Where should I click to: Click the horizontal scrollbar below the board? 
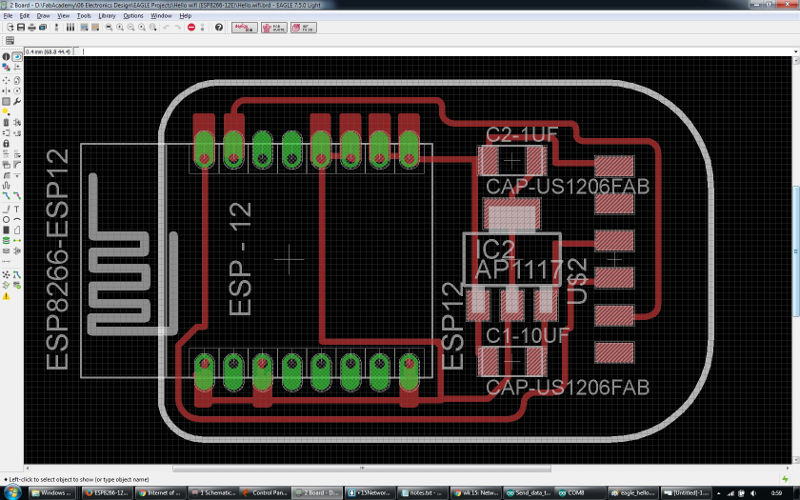(361, 468)
